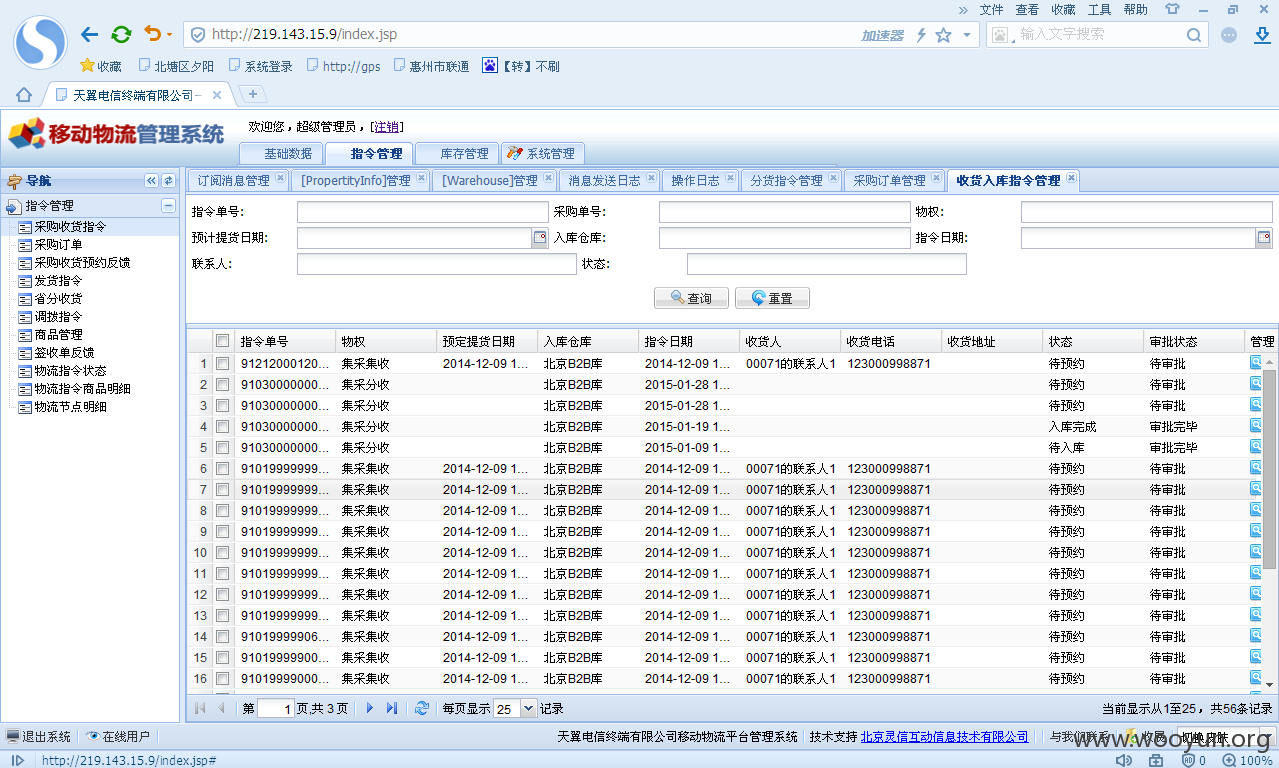This screenshot has height=768, width=1279.
Task: Open calendar picker for 指令日期
Action: tap(1264, 238)
